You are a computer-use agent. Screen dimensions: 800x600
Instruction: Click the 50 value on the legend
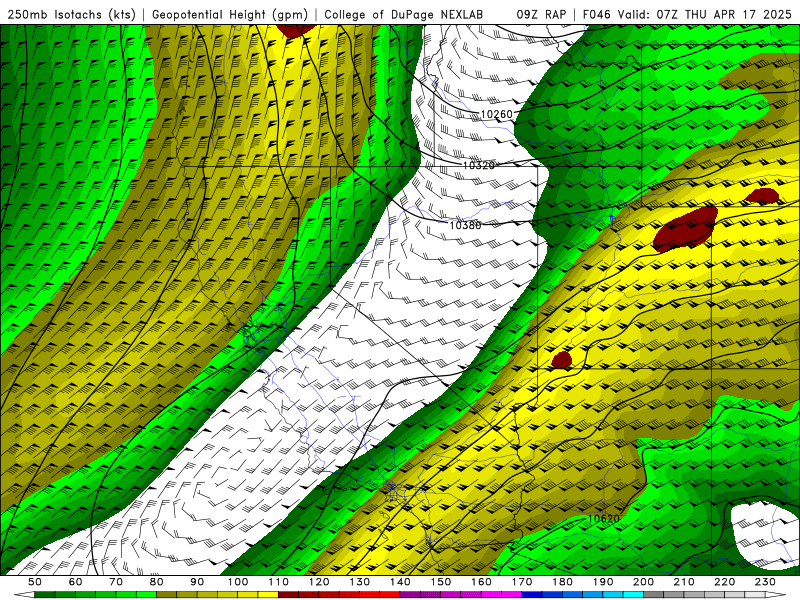click(35, 582)
